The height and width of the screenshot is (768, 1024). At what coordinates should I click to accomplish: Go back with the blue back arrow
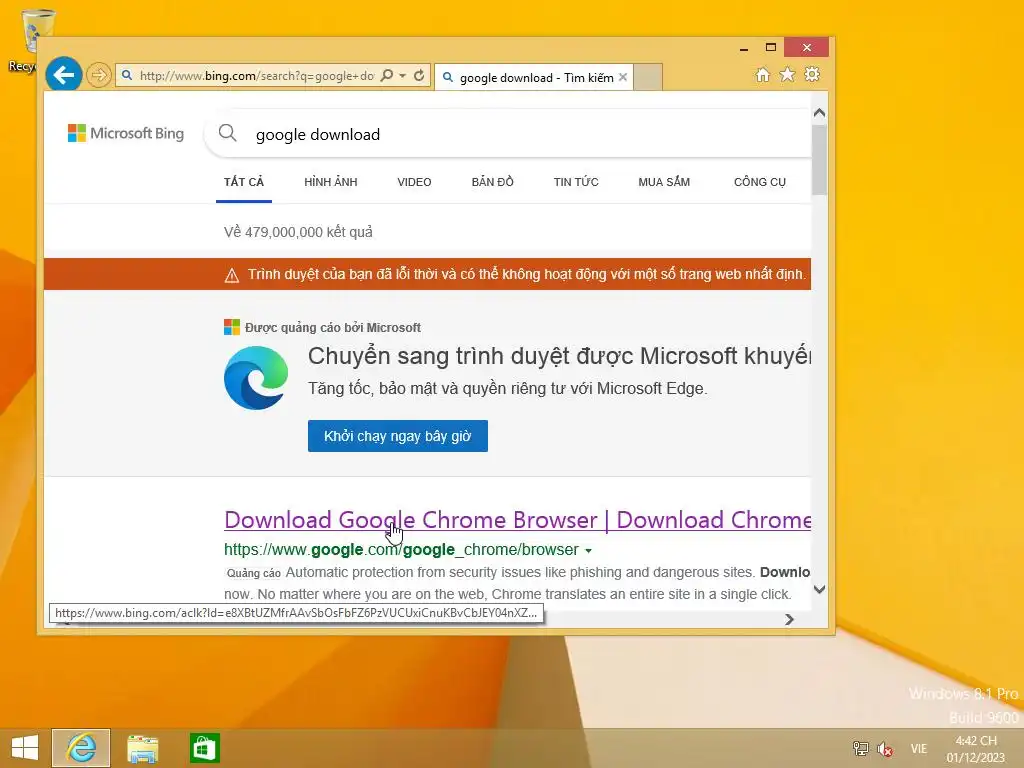(x=63, y=75)
